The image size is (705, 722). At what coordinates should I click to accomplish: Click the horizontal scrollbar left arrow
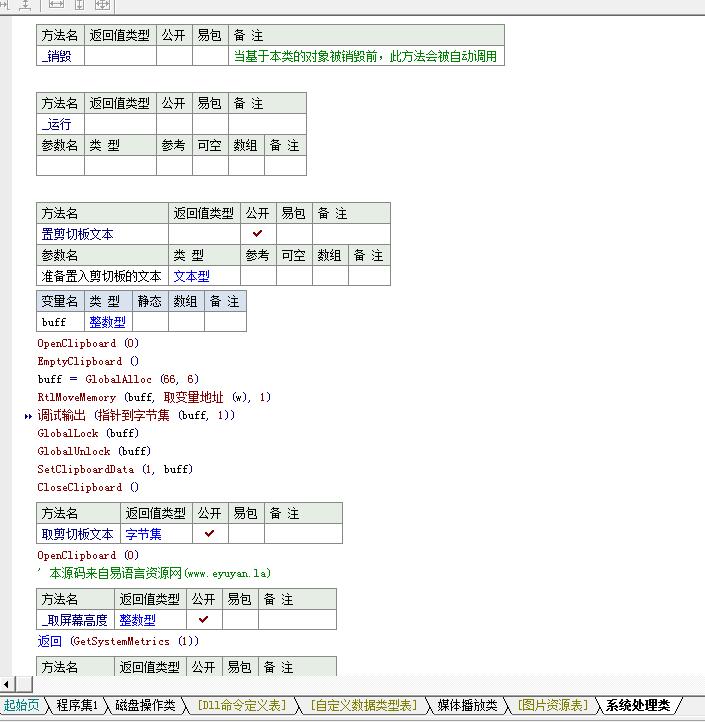(x=6, y=684)
